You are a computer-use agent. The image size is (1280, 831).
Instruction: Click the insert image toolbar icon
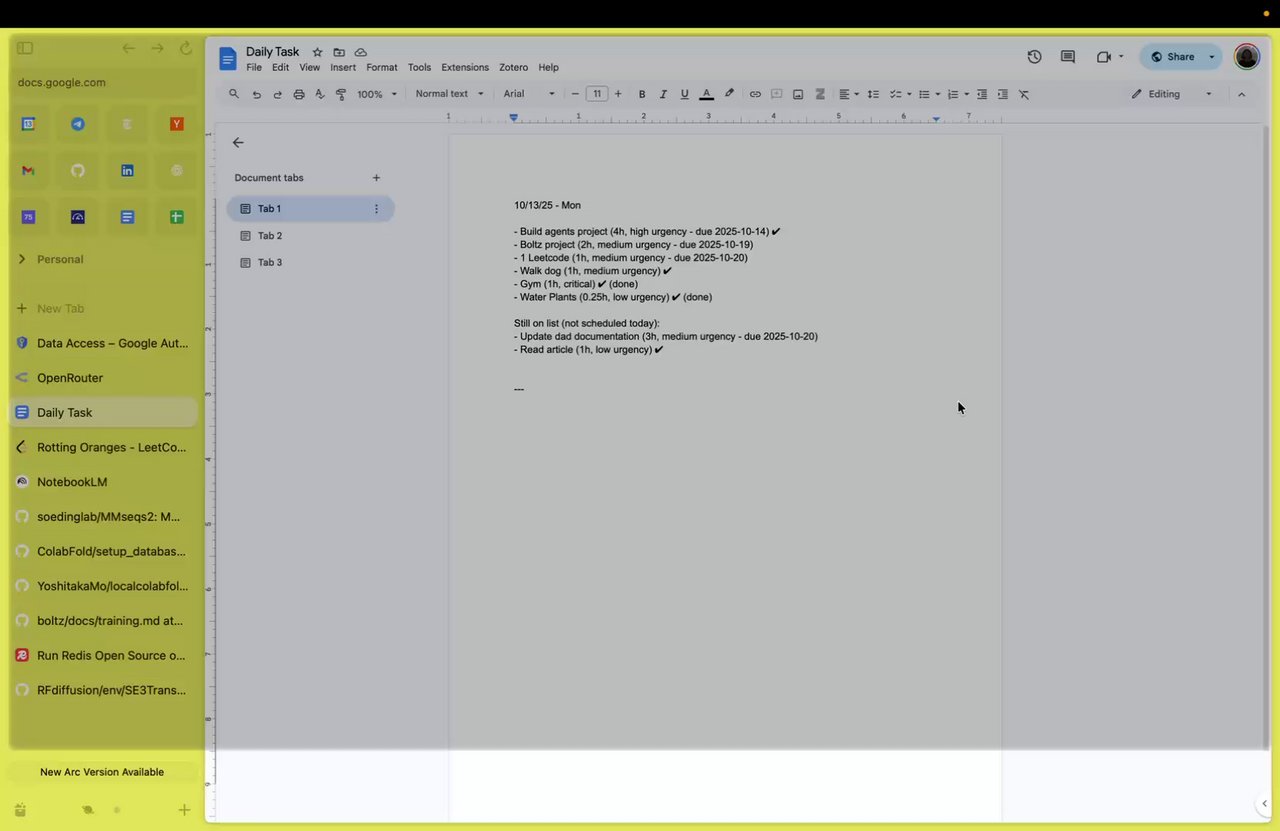pyautogui.click(x=798, y=94)
